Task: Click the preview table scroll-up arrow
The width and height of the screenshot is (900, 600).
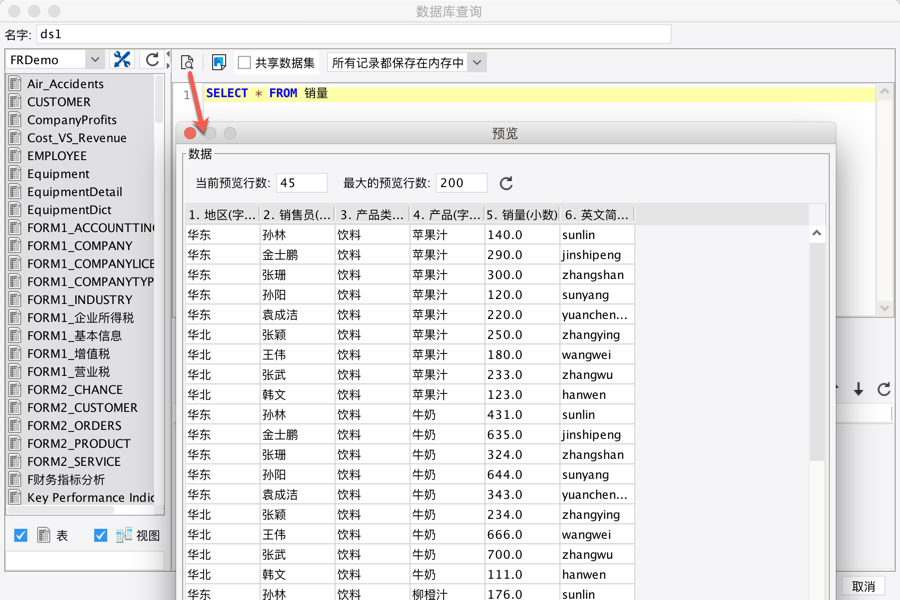Action: click(x=817, y=233)
